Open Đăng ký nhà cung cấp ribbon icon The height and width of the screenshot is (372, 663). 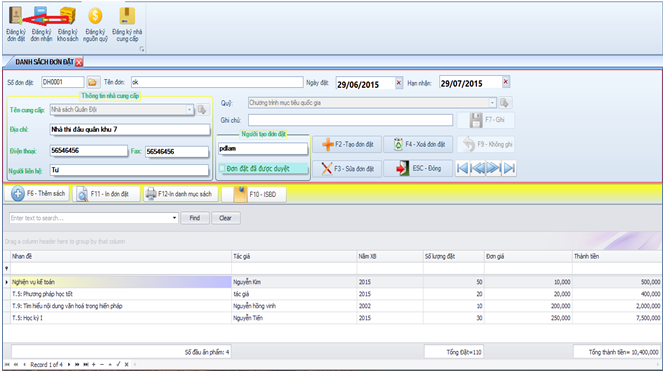coord(127,24)
